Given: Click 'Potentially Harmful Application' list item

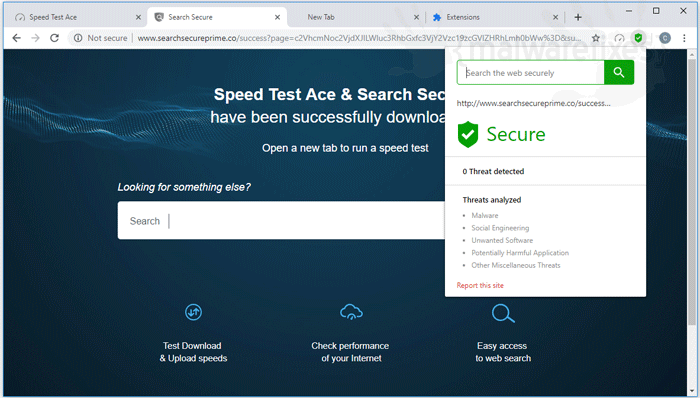Looking at the screenshot, I should point(520,253).
